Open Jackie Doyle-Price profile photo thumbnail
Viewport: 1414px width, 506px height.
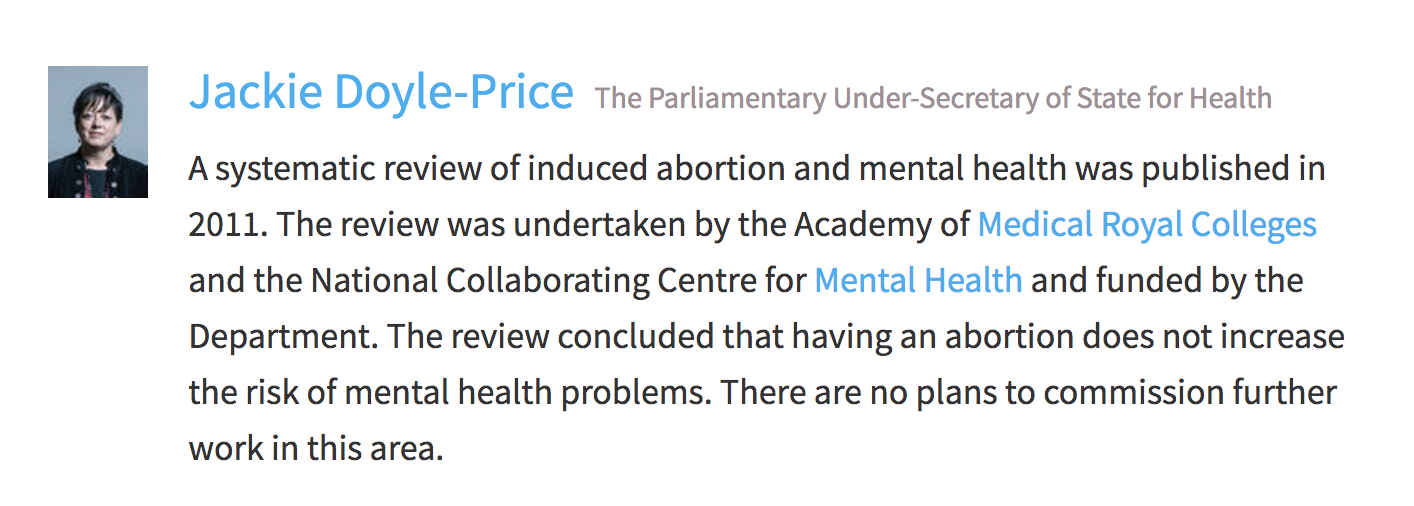click(98, 131)
